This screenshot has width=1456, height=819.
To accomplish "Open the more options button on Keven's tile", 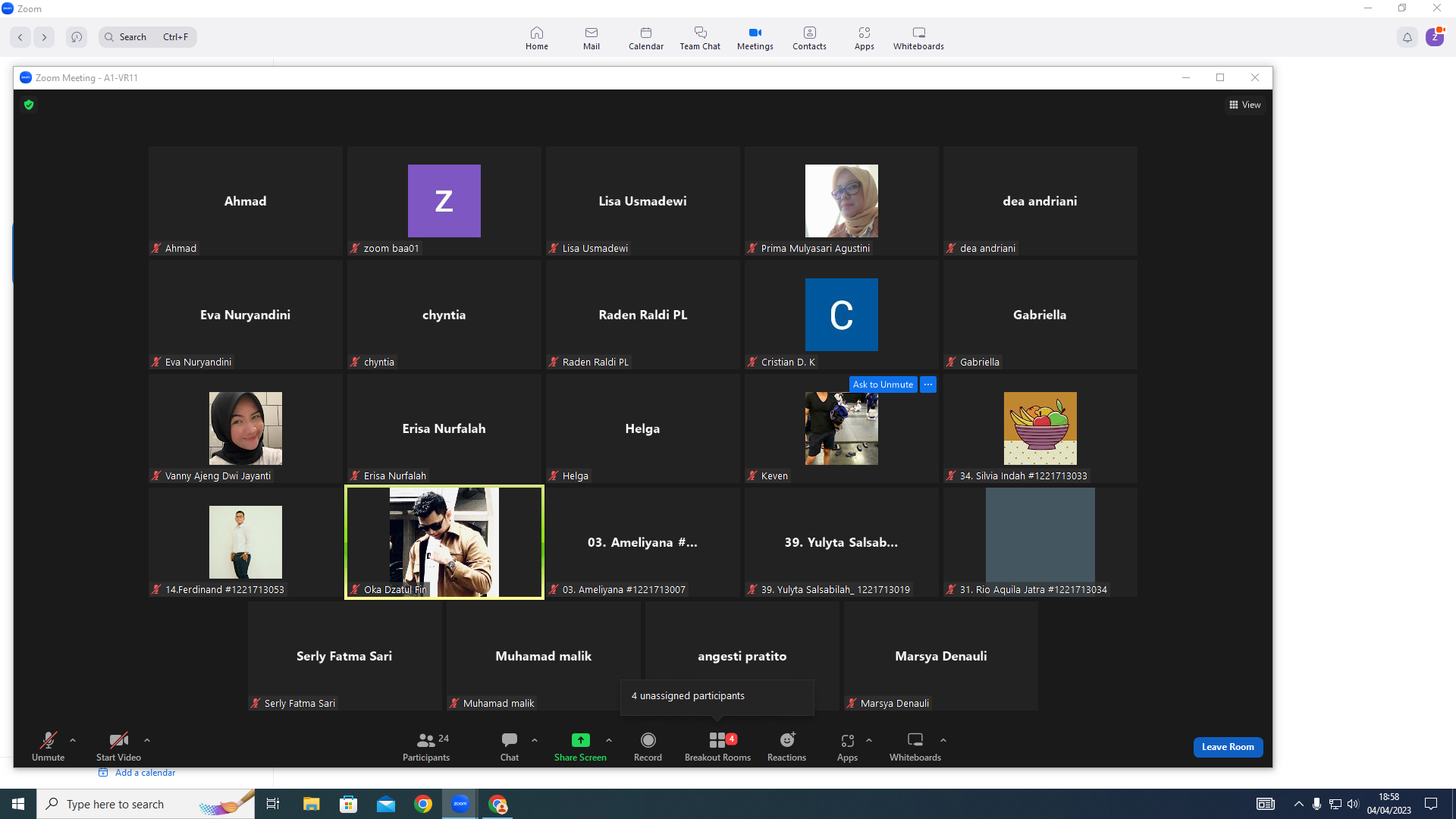I will (x=928, y=384).
